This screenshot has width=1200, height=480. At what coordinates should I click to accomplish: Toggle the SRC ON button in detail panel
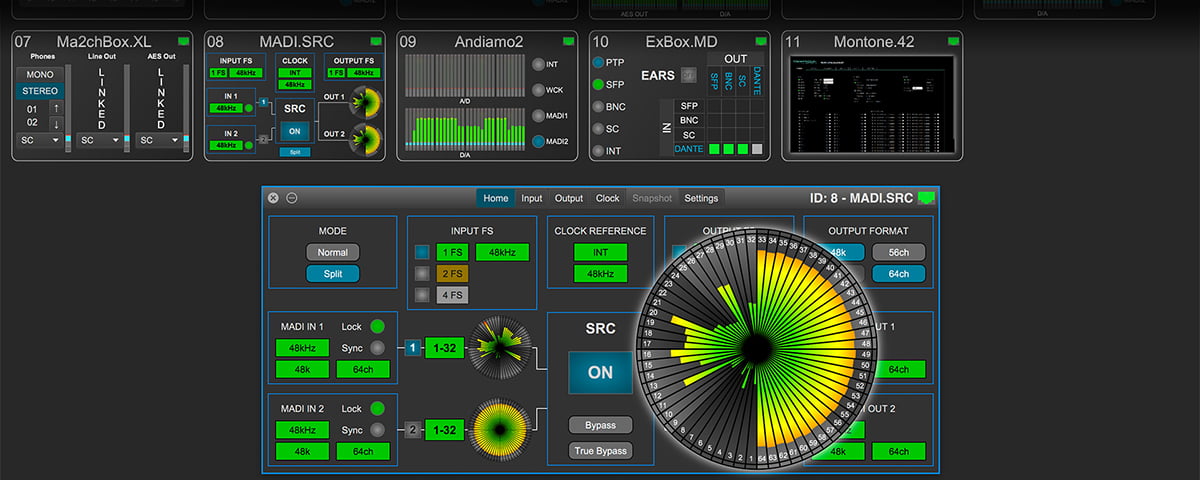click(x=600, y=372)
